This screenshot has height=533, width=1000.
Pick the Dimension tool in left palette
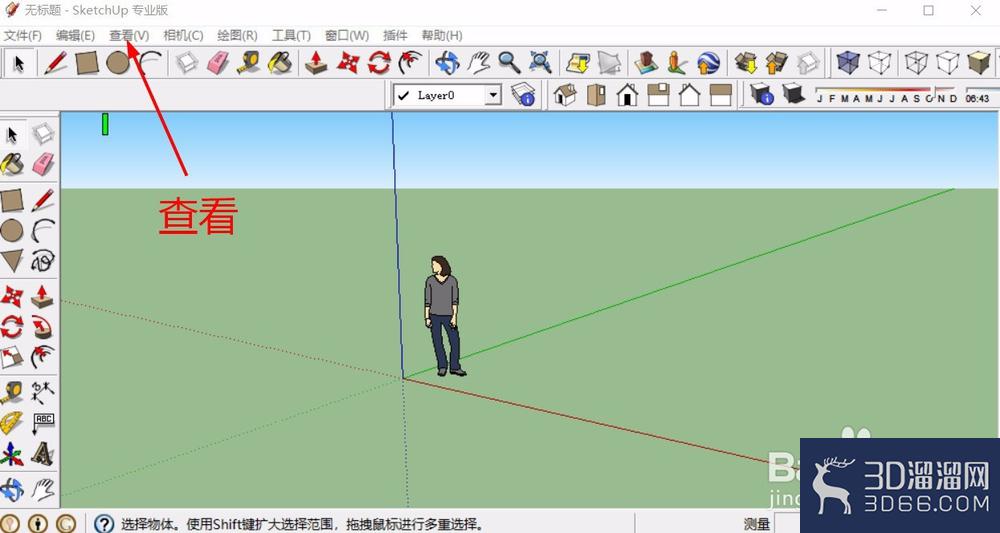pyautogui.click(x=43, y=393)
